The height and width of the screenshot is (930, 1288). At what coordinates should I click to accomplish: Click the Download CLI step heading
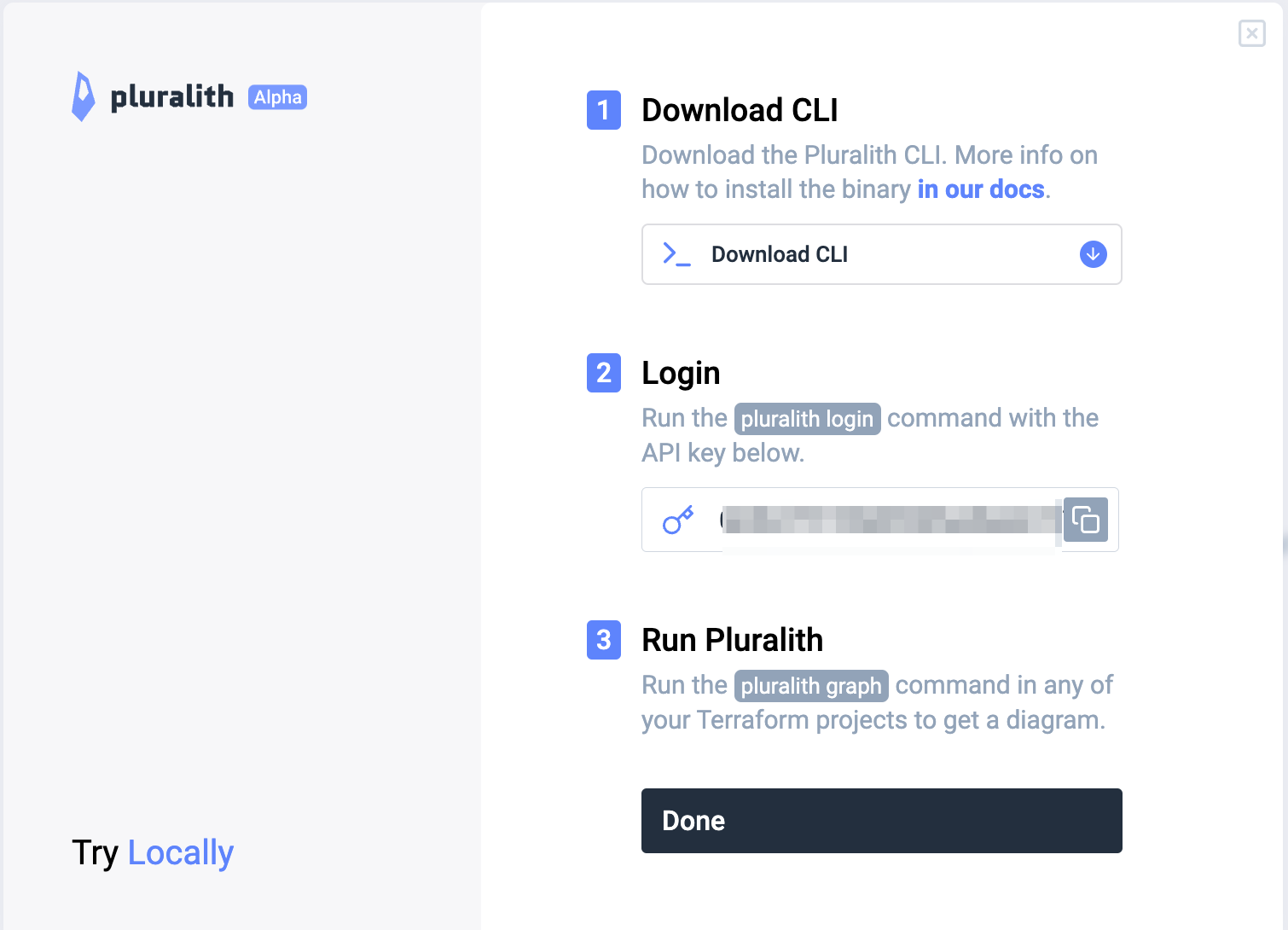coord(740,110)
